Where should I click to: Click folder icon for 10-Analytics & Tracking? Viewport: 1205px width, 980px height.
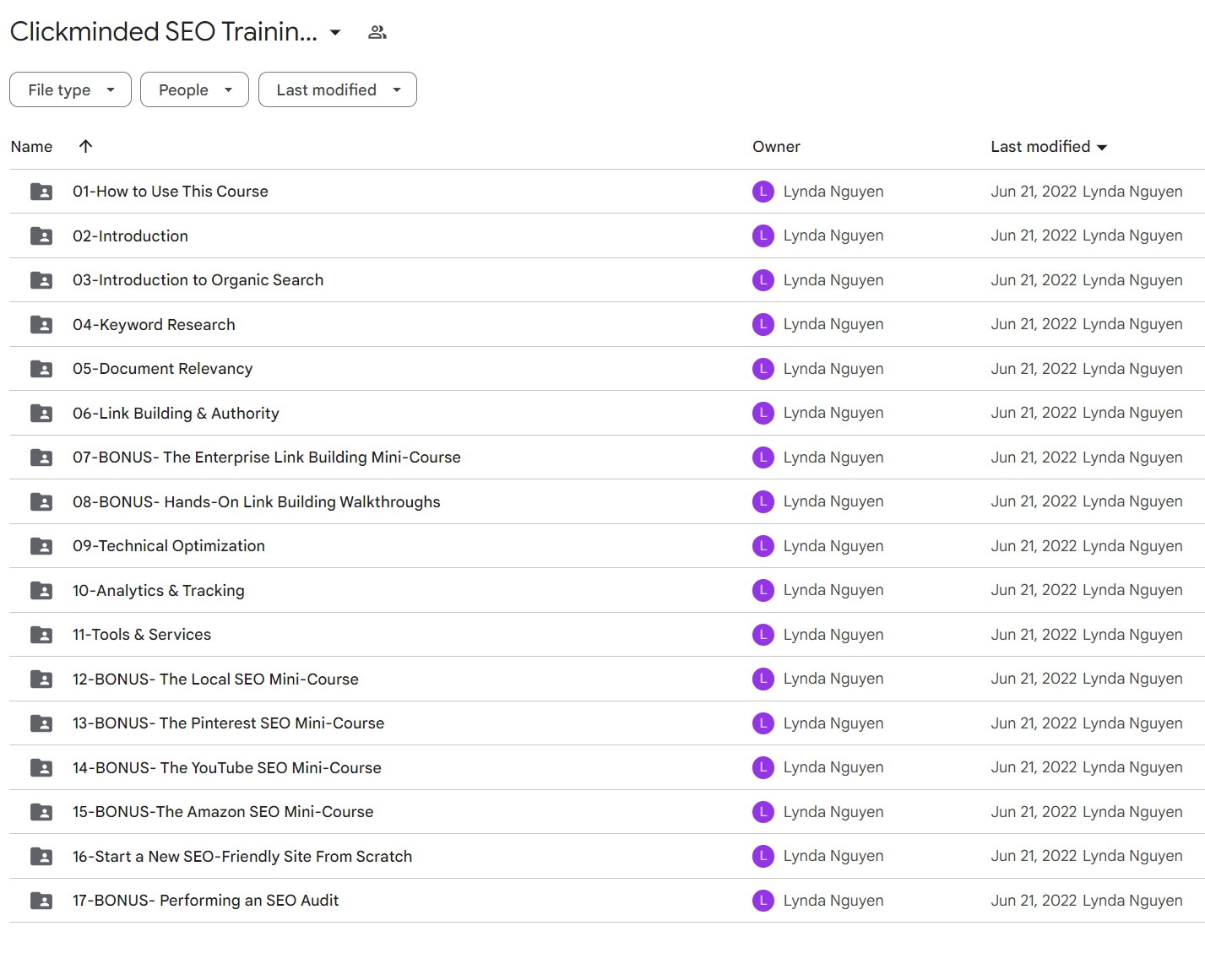pos(41,590)
